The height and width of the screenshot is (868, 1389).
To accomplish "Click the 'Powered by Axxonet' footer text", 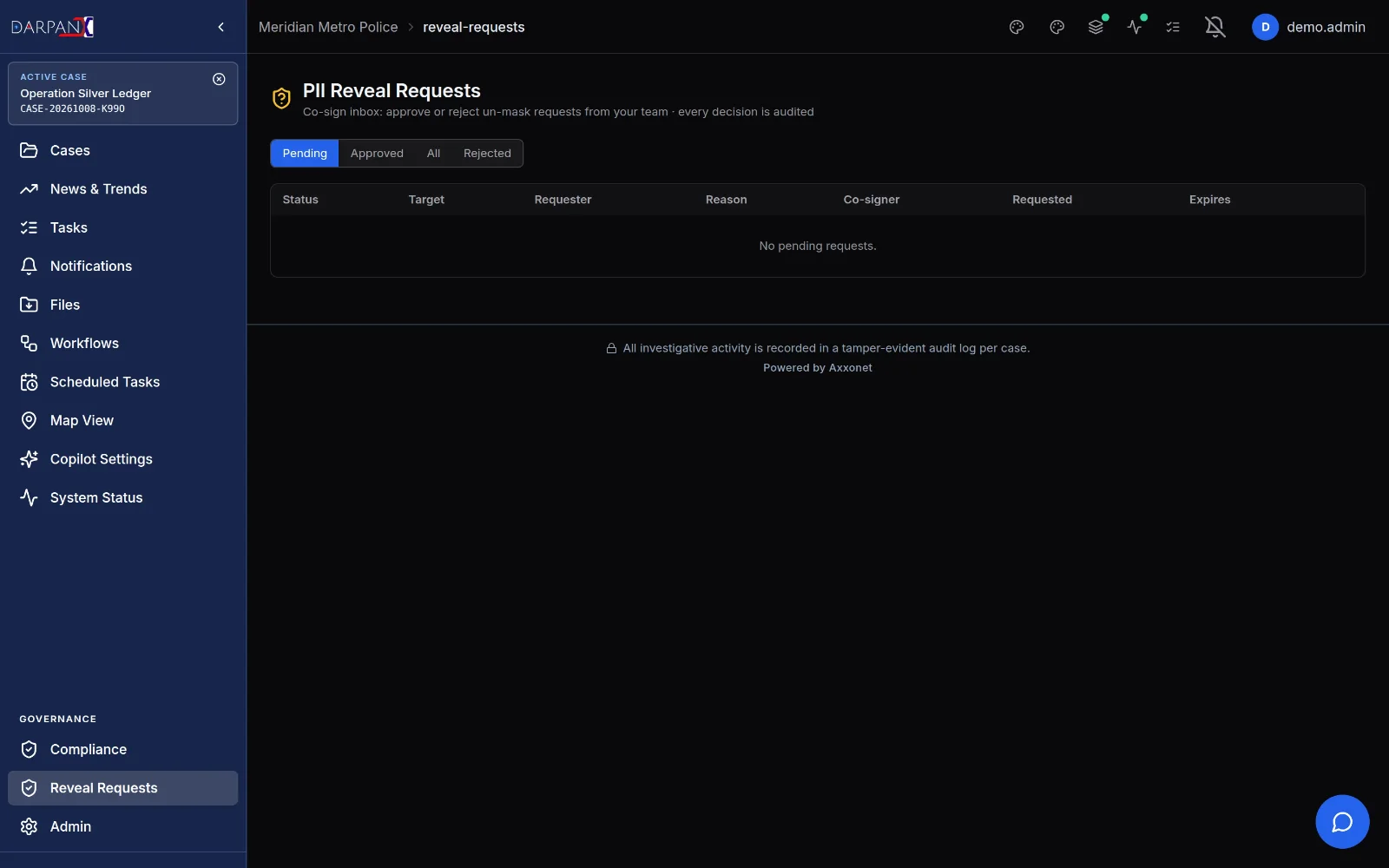I will click(x=818, y=368).
